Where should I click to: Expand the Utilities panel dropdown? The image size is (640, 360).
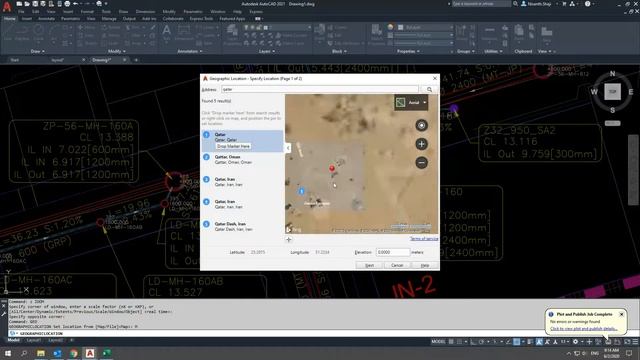pyautogui.click(x=493, y=51)
